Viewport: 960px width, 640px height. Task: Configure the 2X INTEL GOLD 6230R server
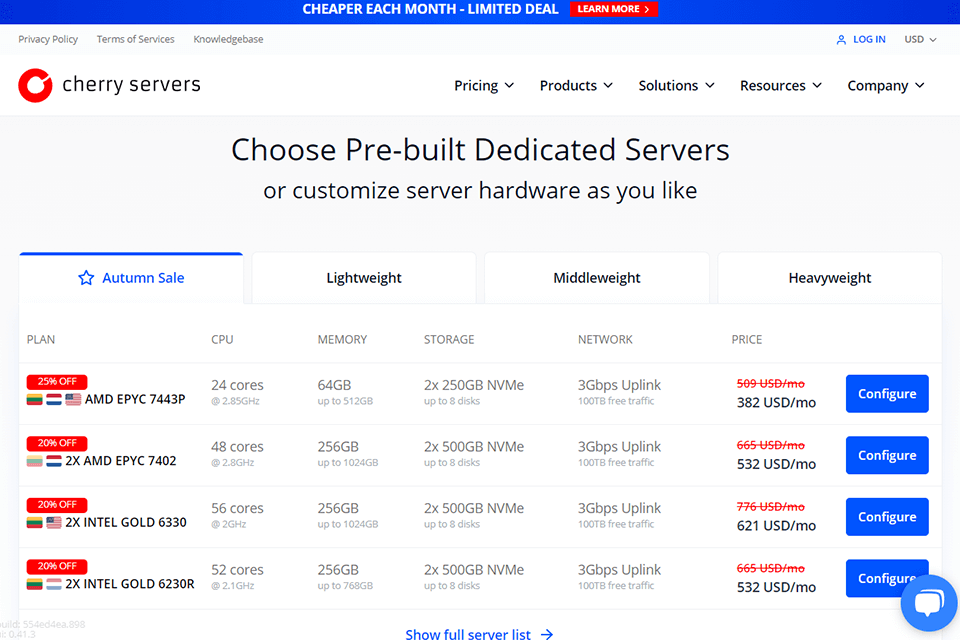887,578
